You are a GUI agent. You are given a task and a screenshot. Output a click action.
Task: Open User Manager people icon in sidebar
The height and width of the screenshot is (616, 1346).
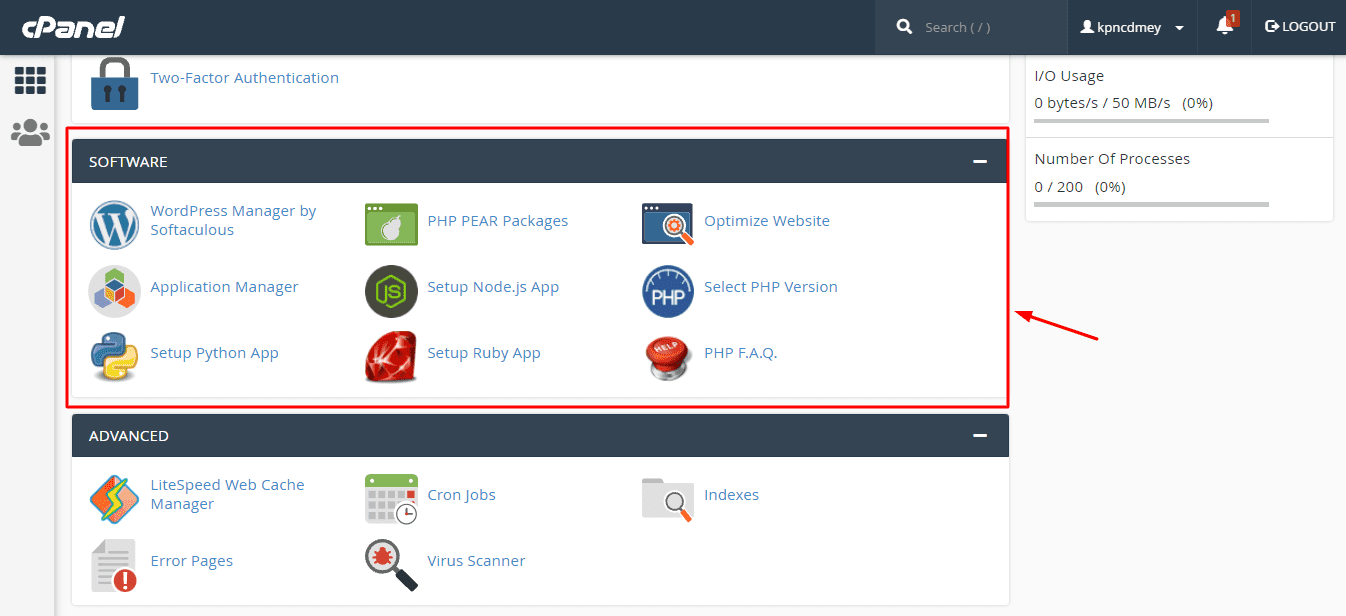tap(30, 133)
